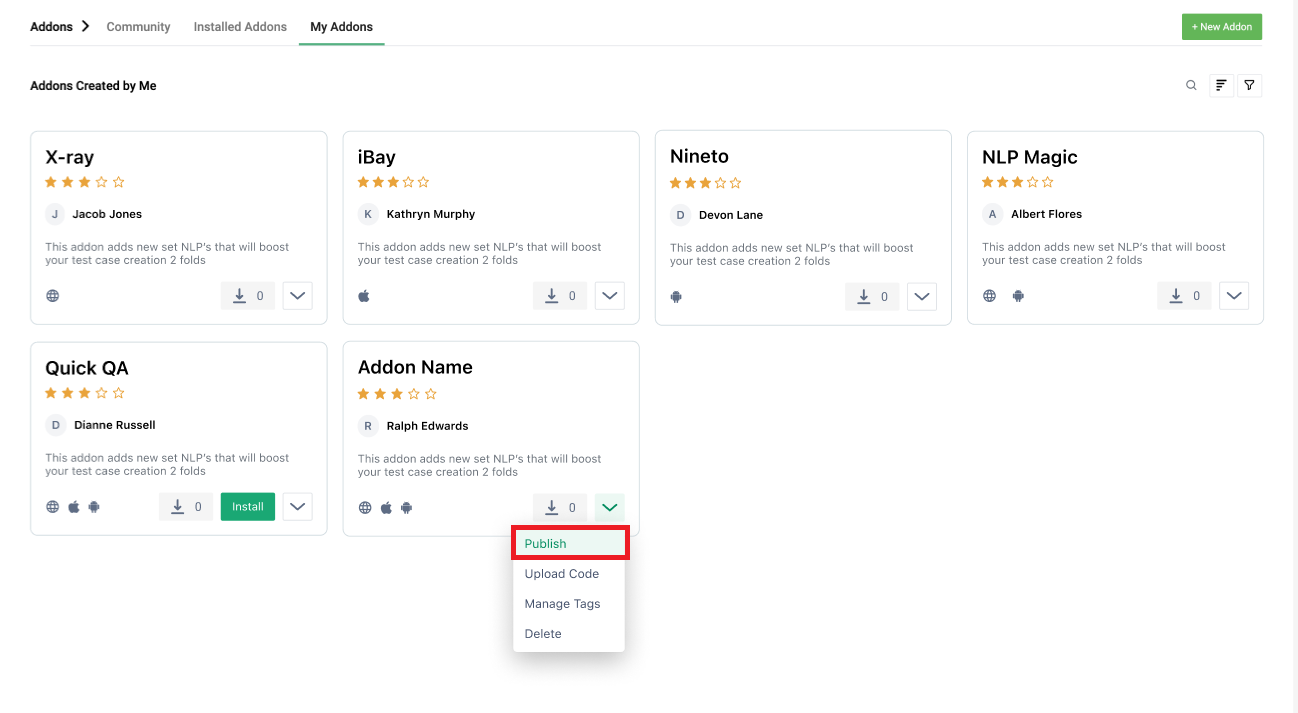Select Jacob Jones avatar on X-ray card

[54, 214]
